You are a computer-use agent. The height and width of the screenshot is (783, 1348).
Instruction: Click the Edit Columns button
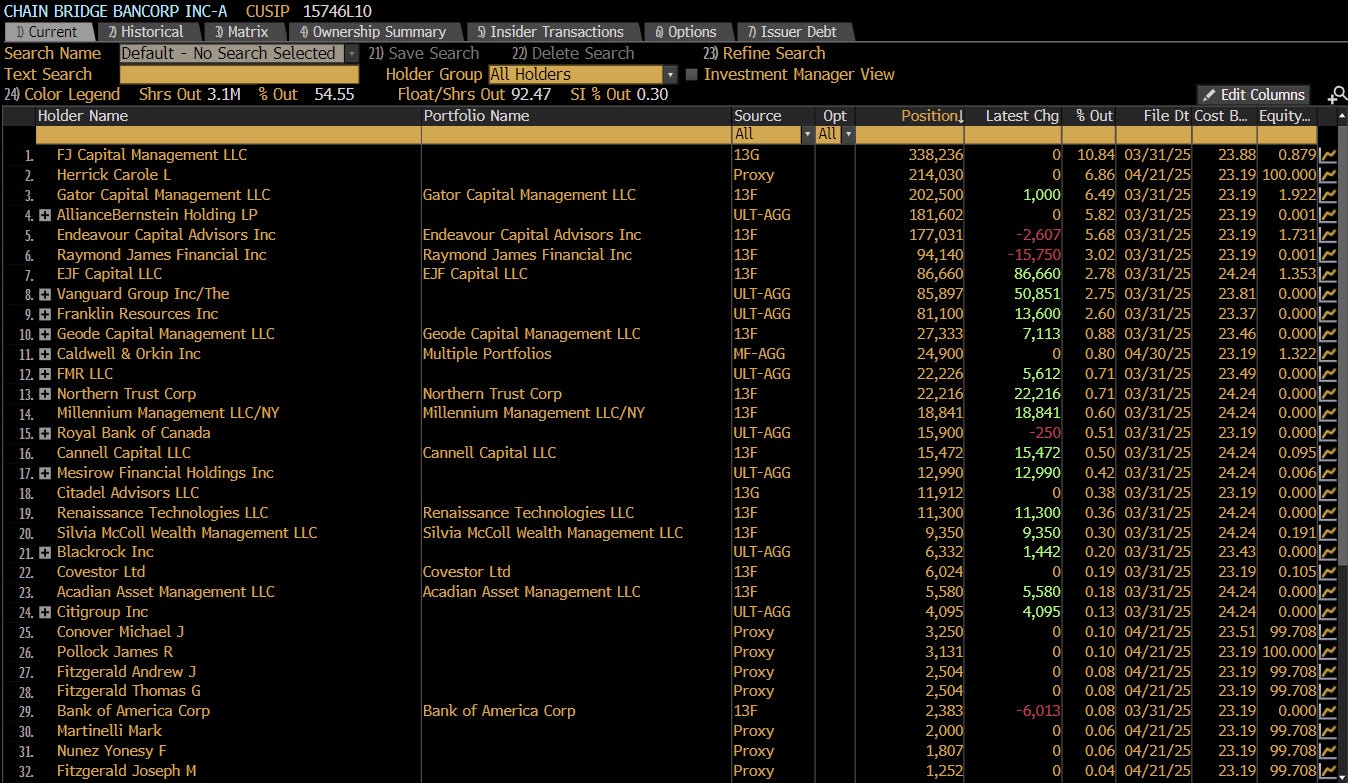[1253, 95]
